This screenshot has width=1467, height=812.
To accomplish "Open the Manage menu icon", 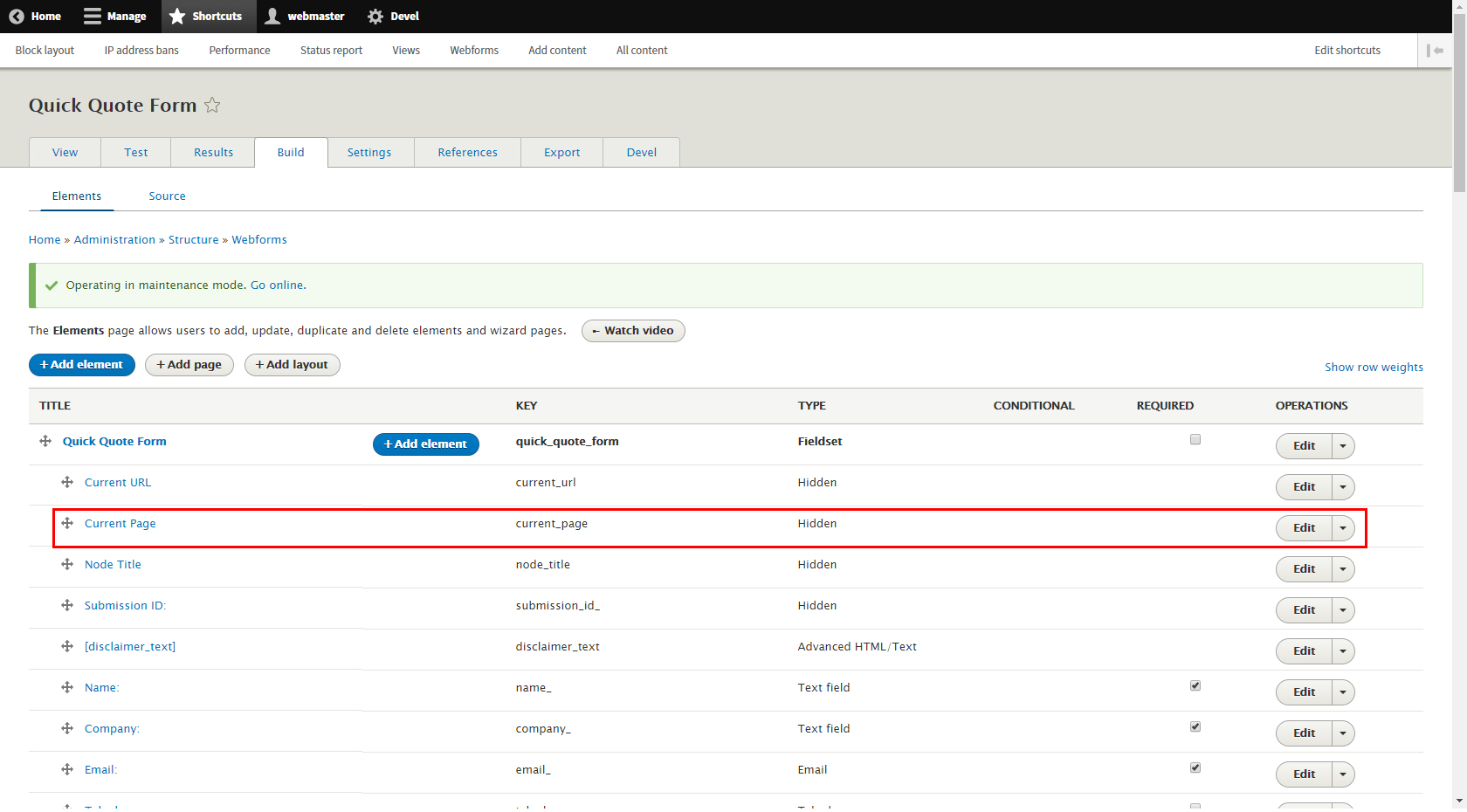I will [x=90, y=16].
